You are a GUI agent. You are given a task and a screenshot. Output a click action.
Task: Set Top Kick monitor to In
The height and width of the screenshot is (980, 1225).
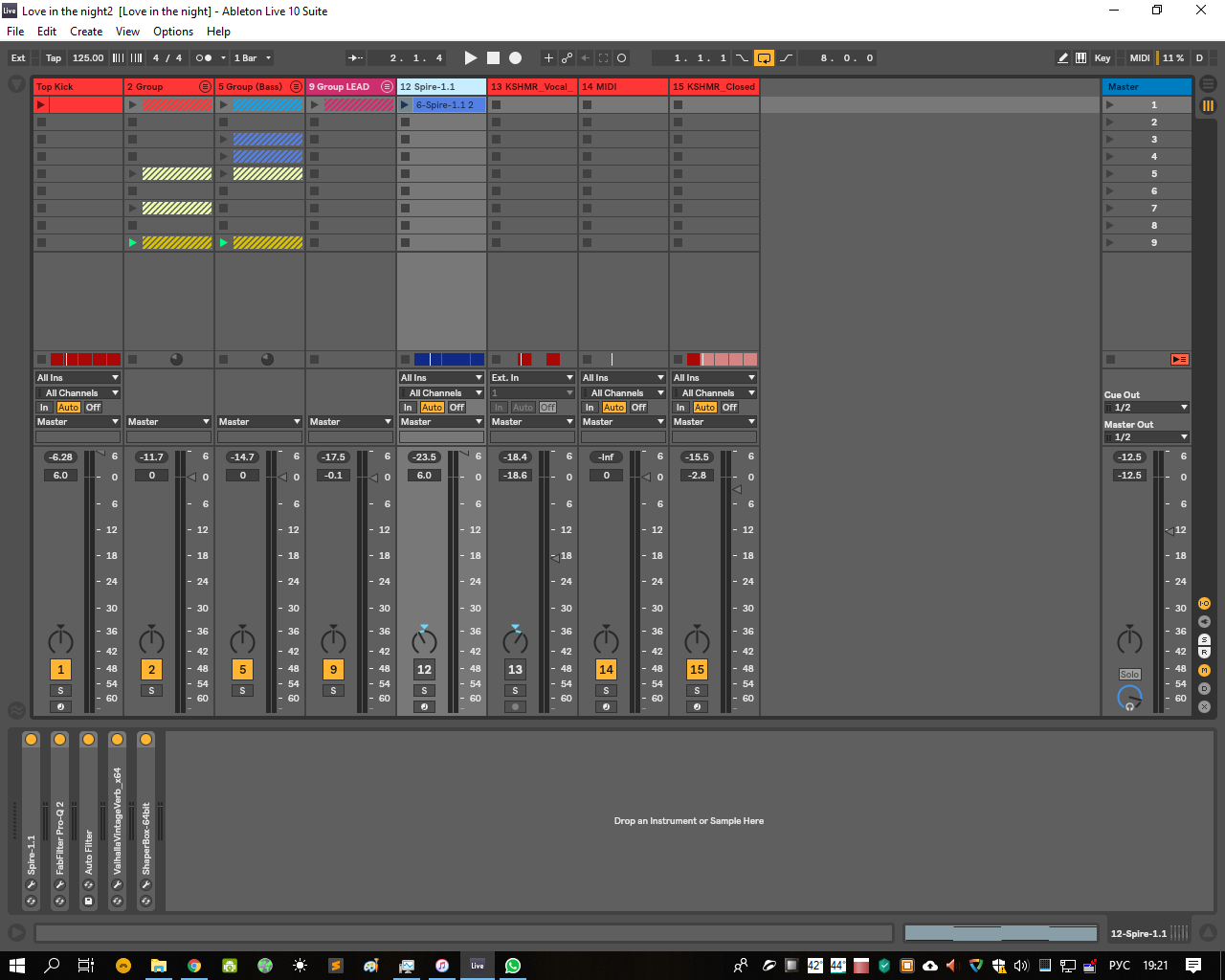(x=44, y=408)
